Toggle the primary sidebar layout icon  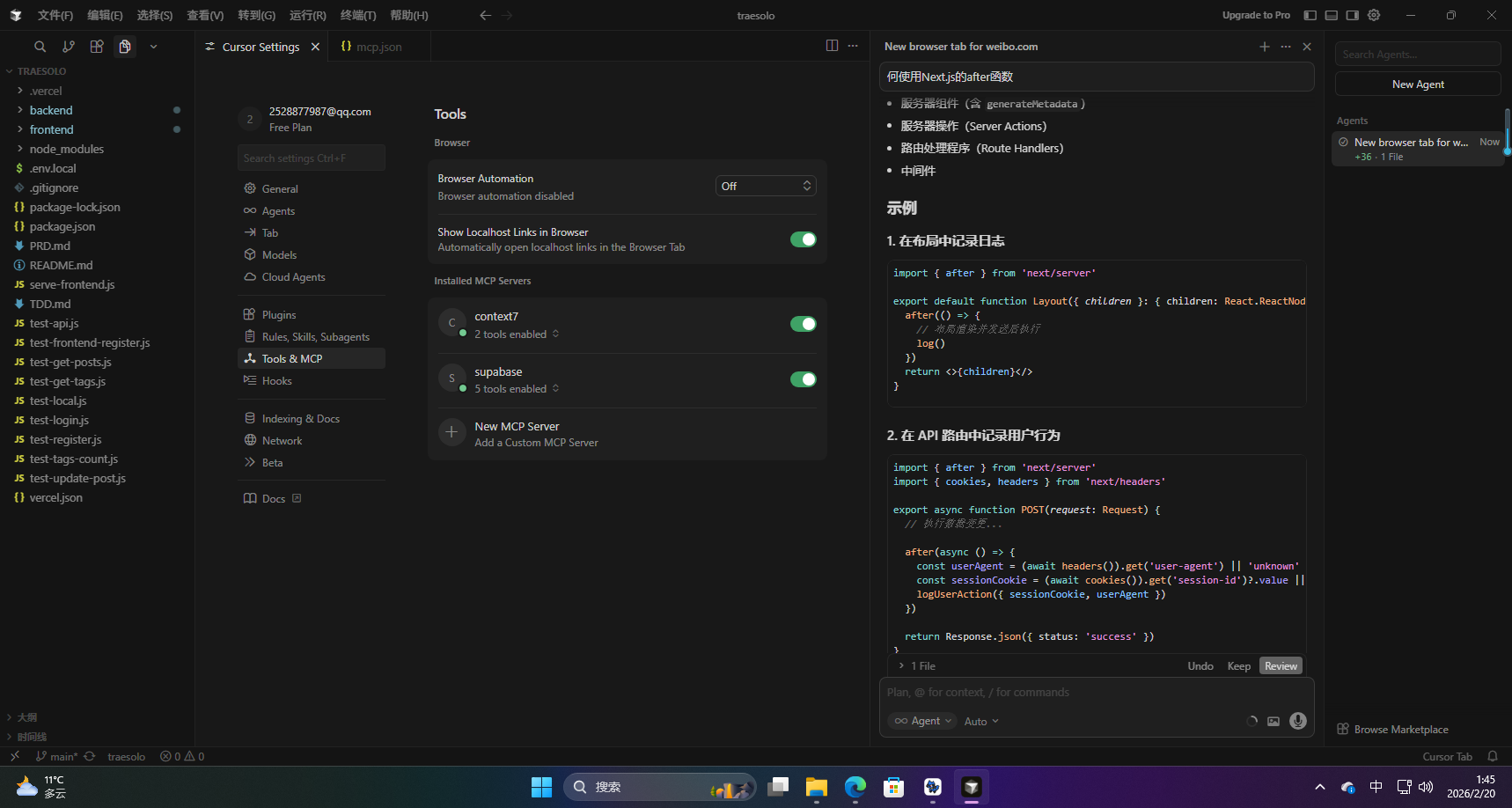(x=1310, y=15)
